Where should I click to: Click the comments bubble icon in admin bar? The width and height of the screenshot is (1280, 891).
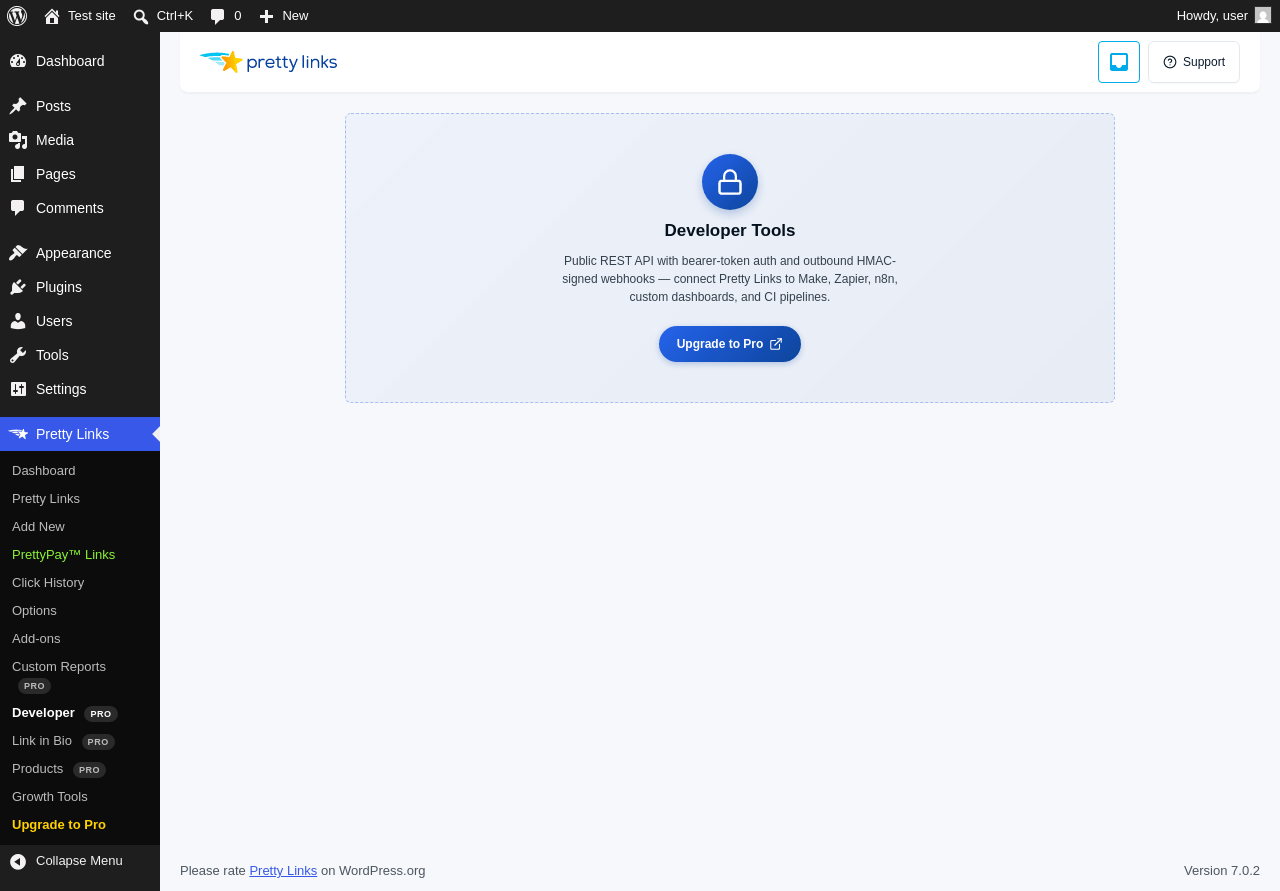click(x=217, y=16)
